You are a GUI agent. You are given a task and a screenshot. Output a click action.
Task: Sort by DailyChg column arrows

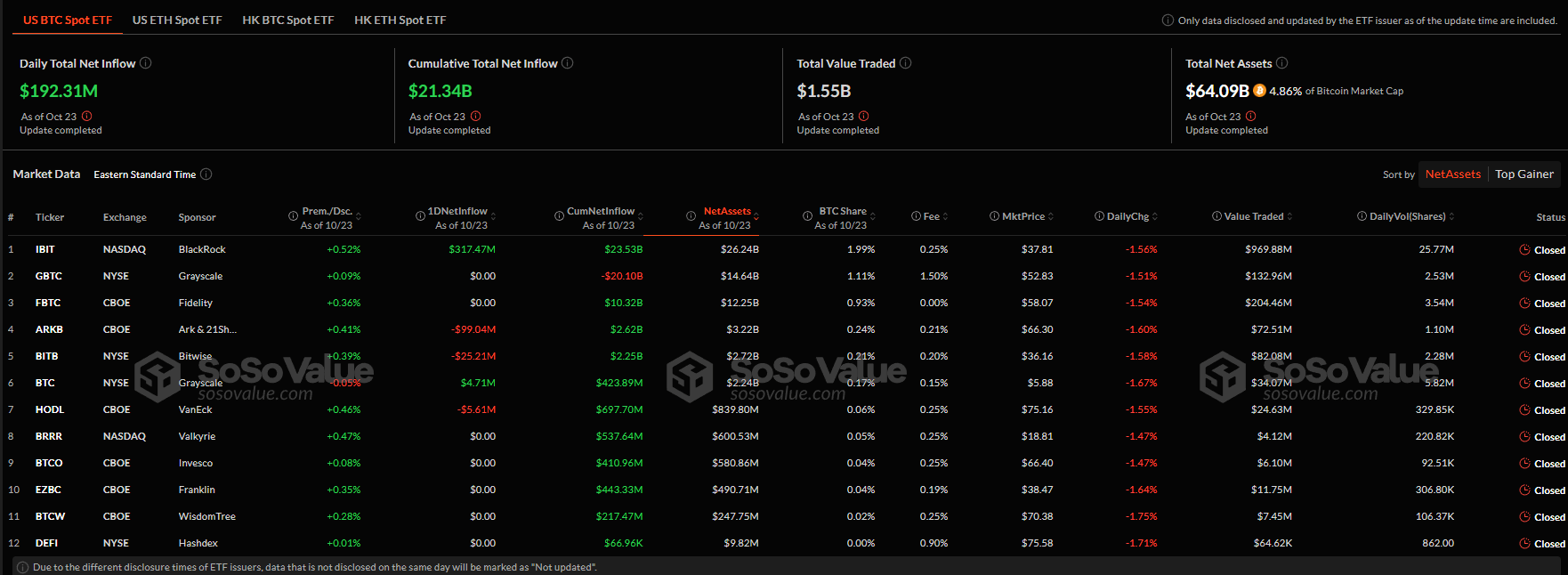pyautogui.click(x=1155, y=217)
